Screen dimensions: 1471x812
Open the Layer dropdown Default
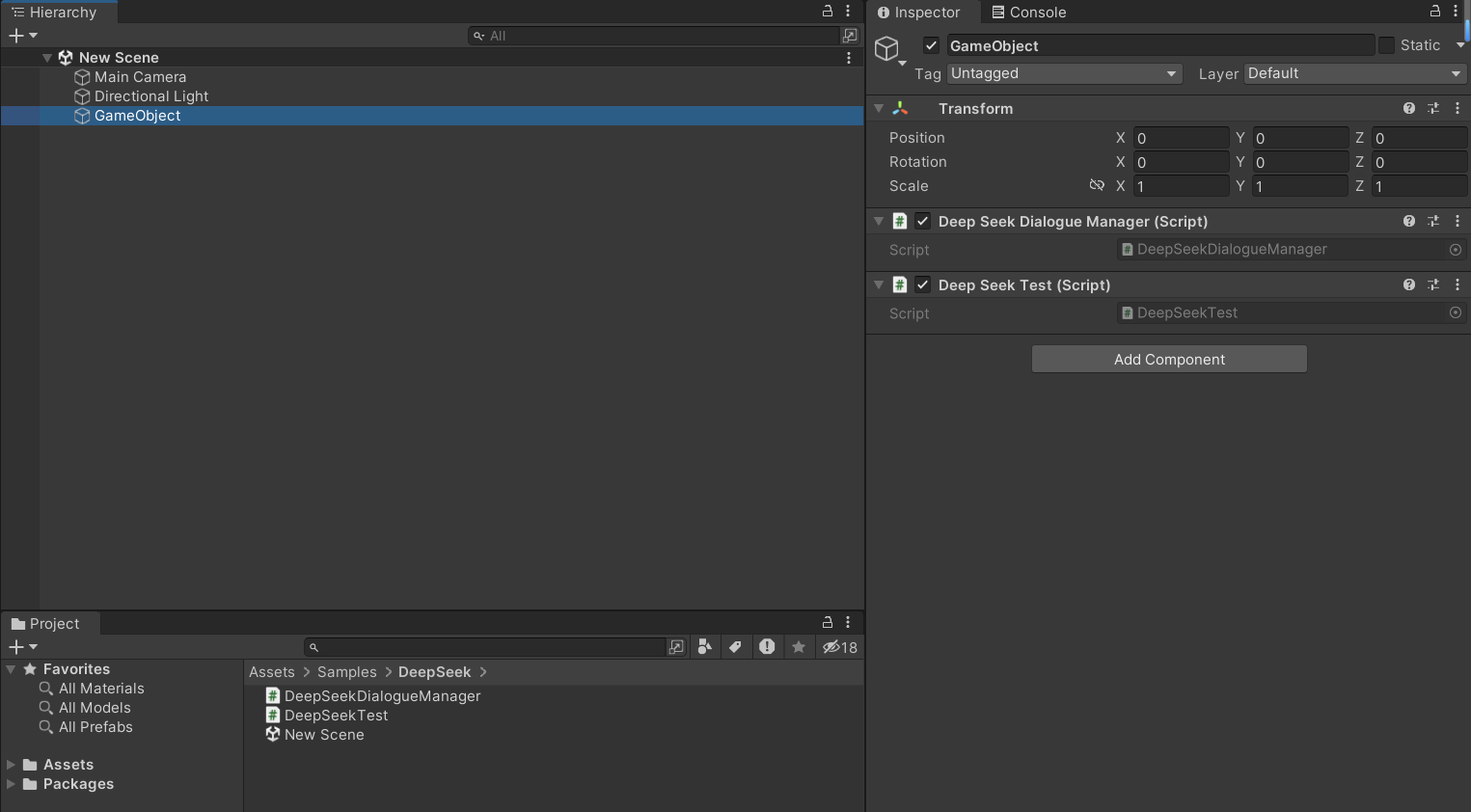1355,73
